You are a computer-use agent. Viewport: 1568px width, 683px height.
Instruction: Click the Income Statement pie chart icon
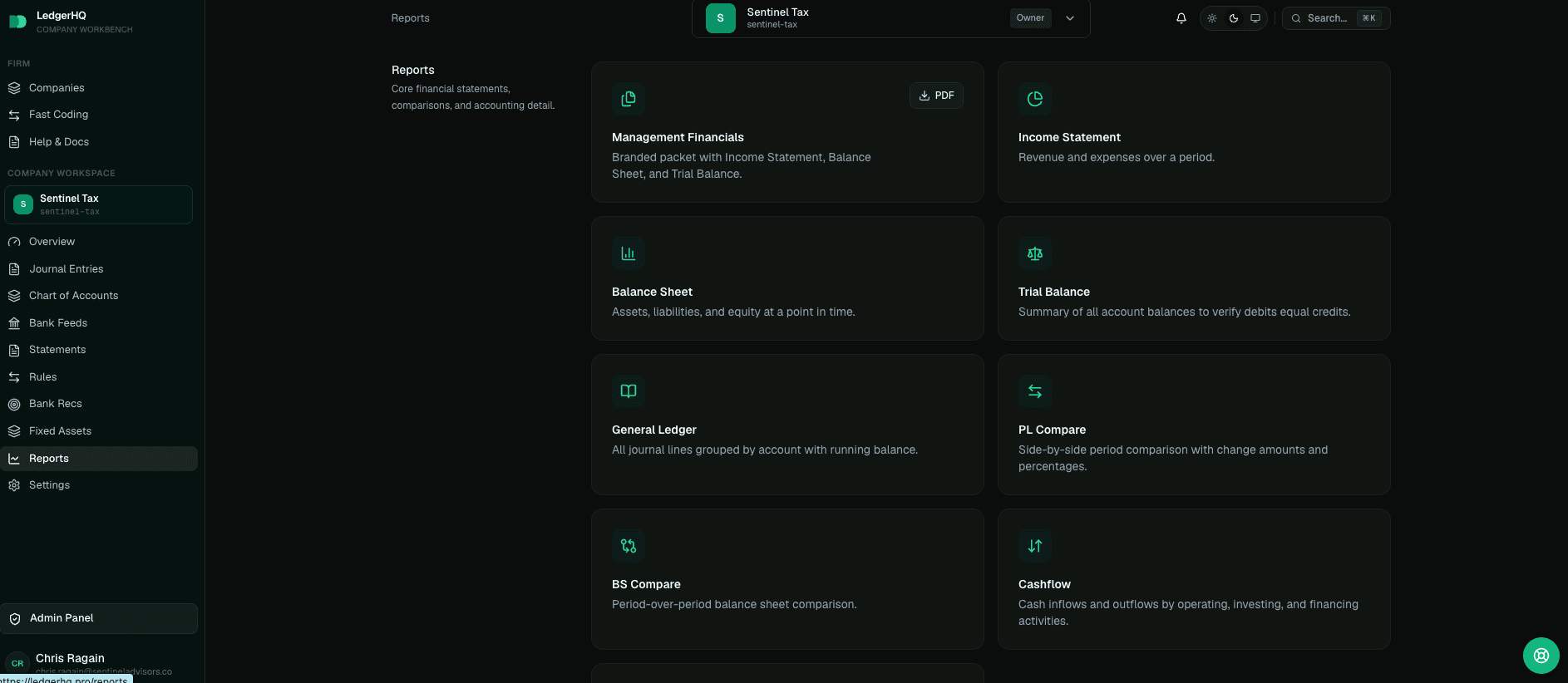(1035, 99)
